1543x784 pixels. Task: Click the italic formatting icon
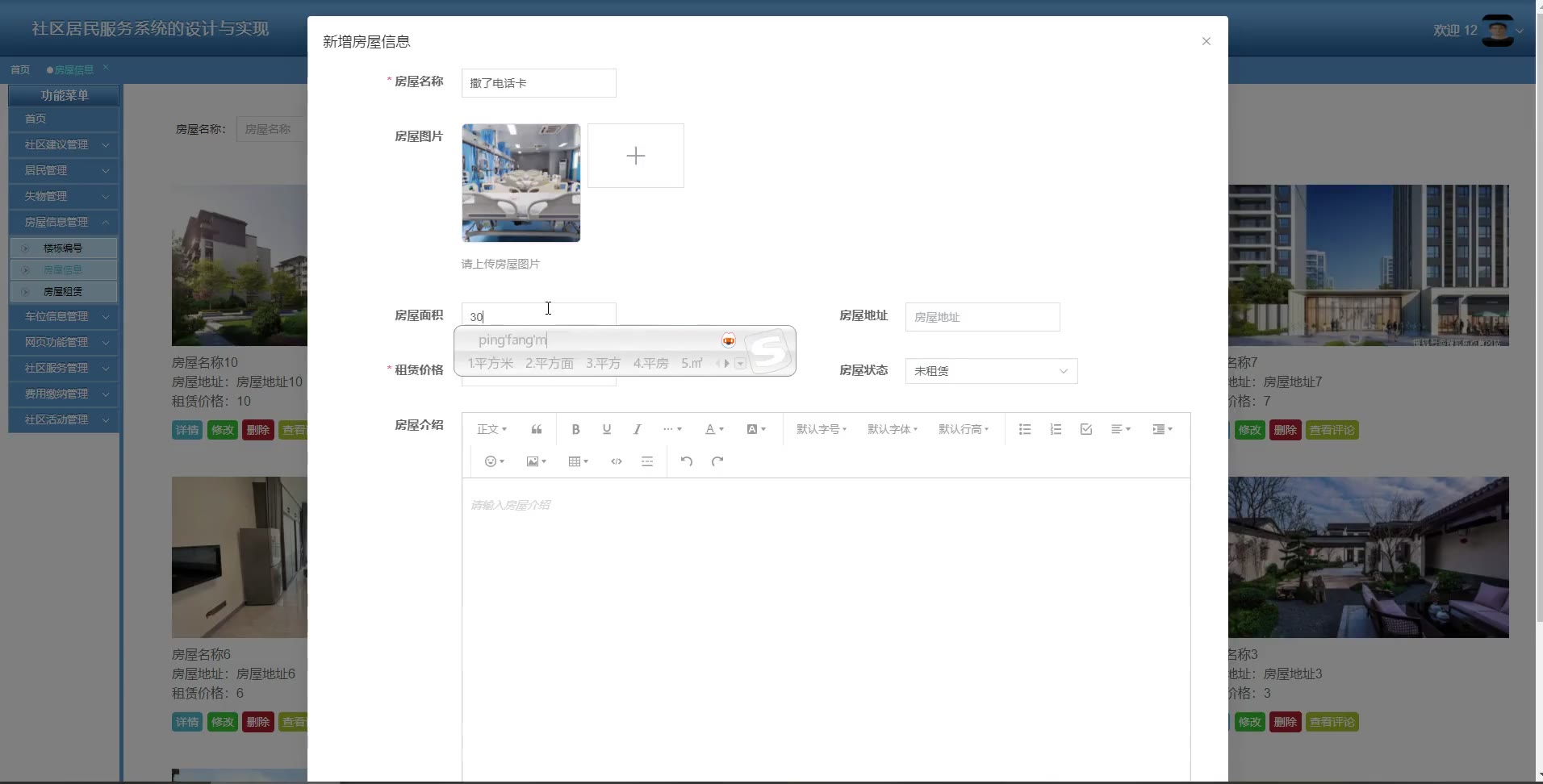[x=637, y=429]
